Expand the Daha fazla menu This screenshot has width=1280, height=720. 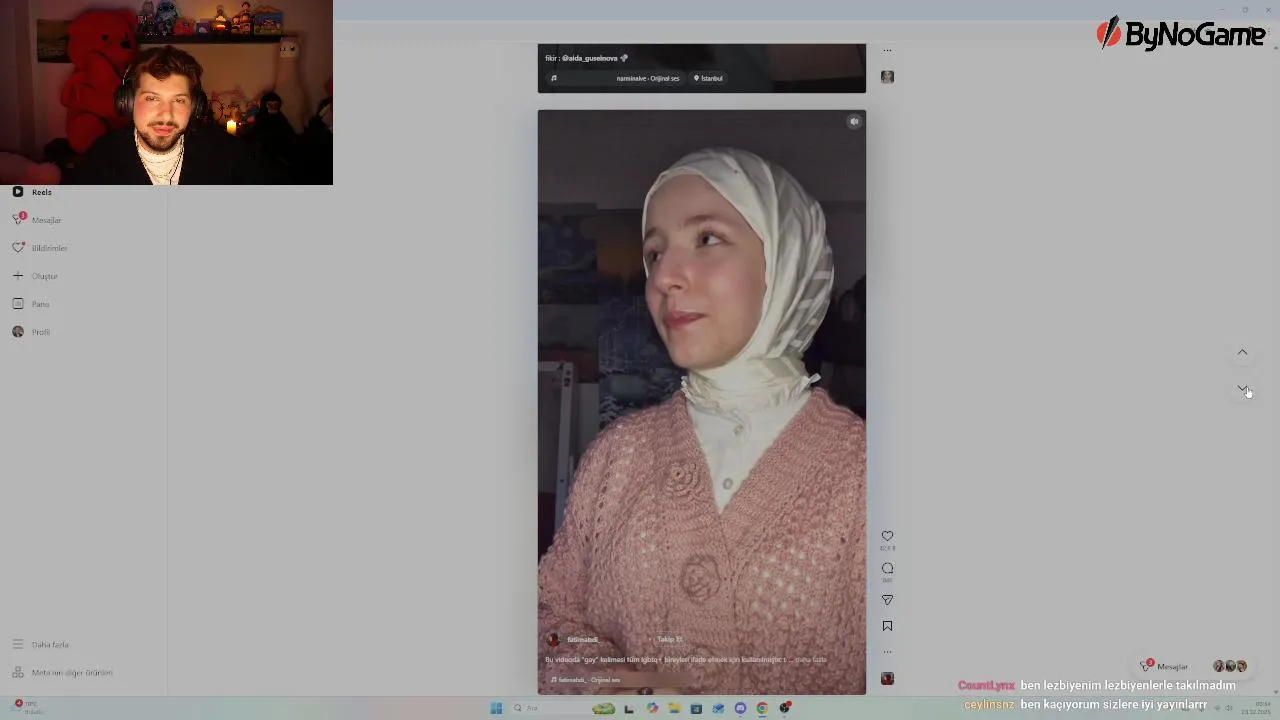[x=41, y=645]
